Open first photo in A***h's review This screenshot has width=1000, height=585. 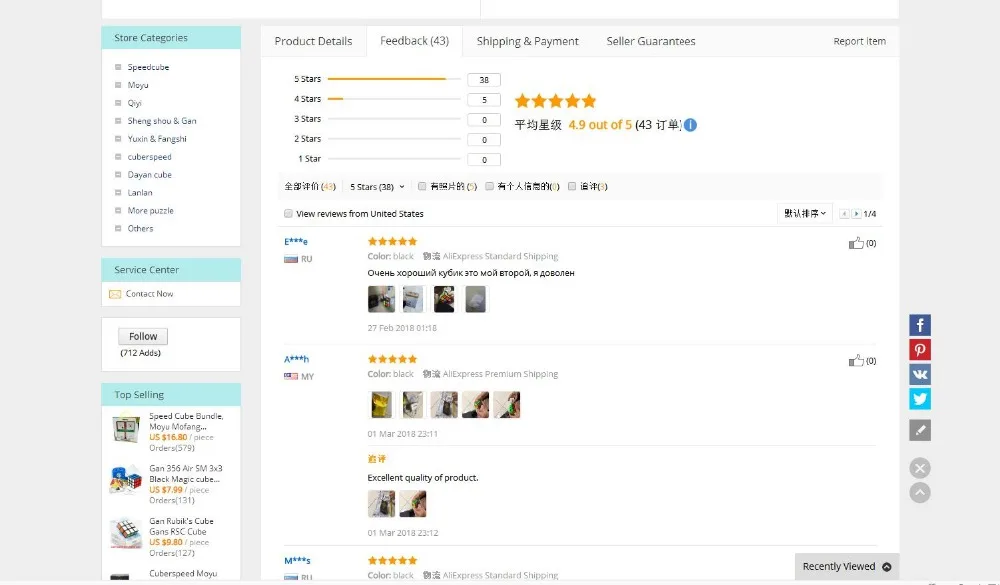pyautogui.click(x=381, y=404)
